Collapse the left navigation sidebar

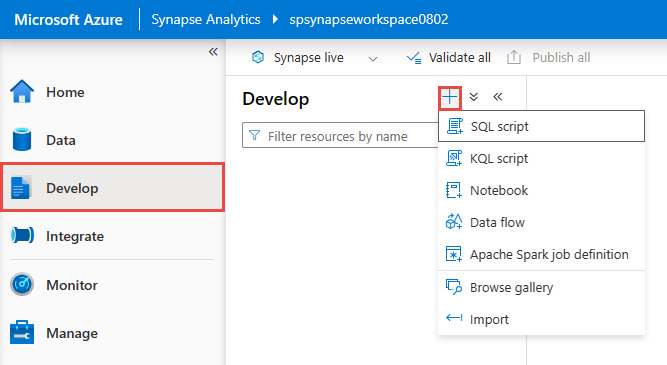pyautogui.click(x=213, y=52)
